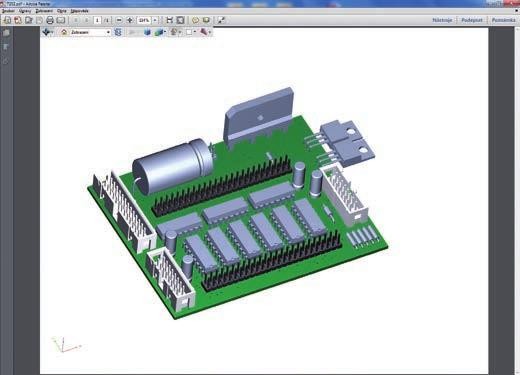Open the Úpravy menu

coord(25,11)
